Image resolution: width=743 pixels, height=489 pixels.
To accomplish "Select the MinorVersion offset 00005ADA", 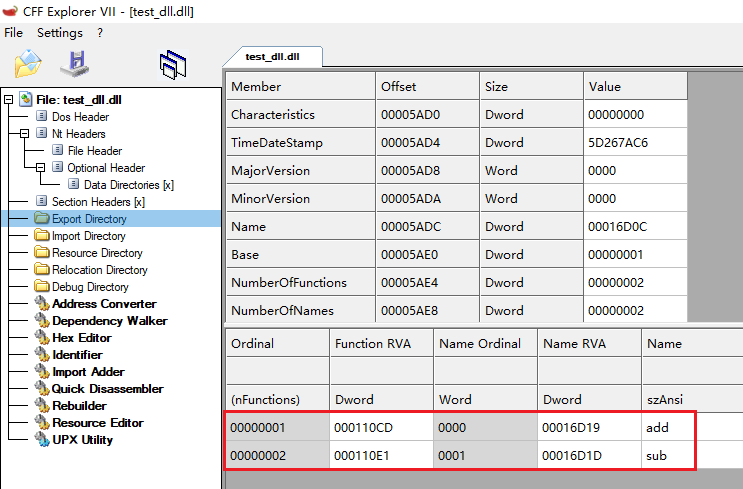I will (428, 199).
